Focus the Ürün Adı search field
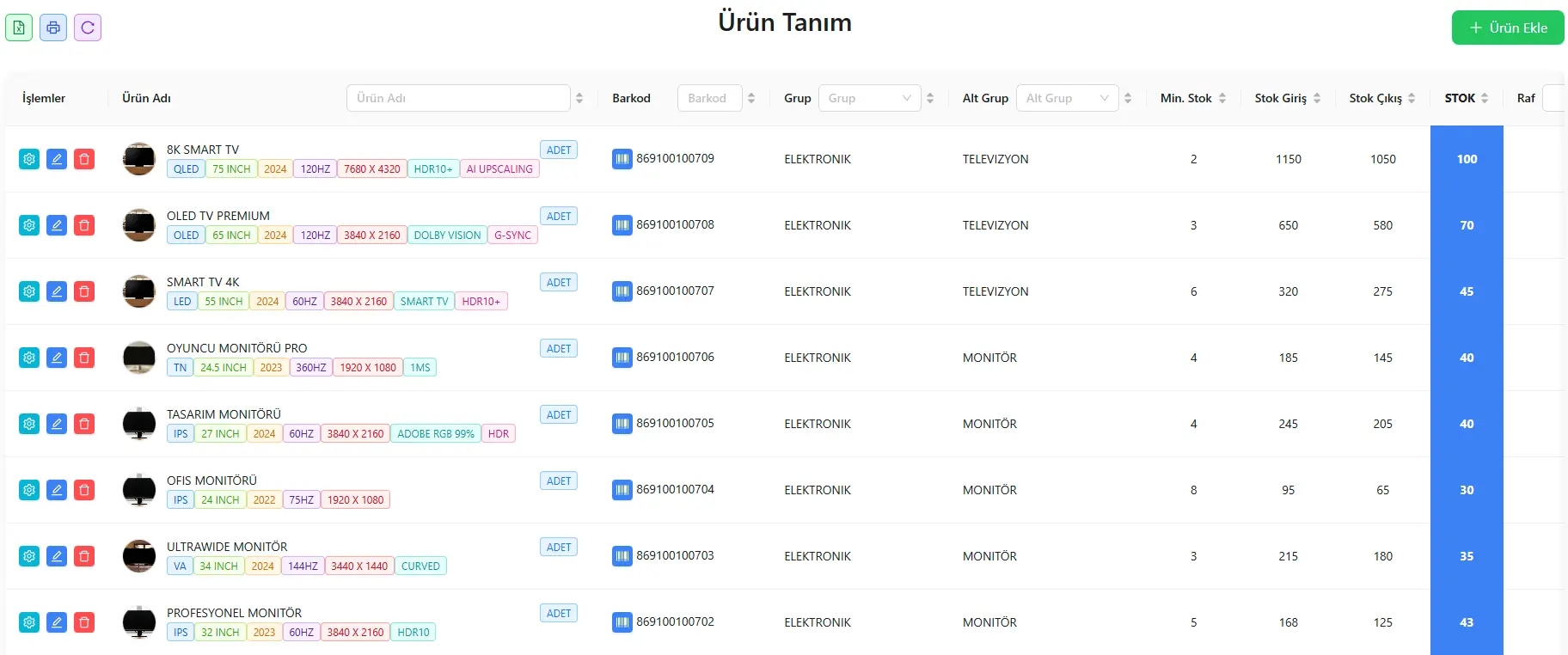 457,98
